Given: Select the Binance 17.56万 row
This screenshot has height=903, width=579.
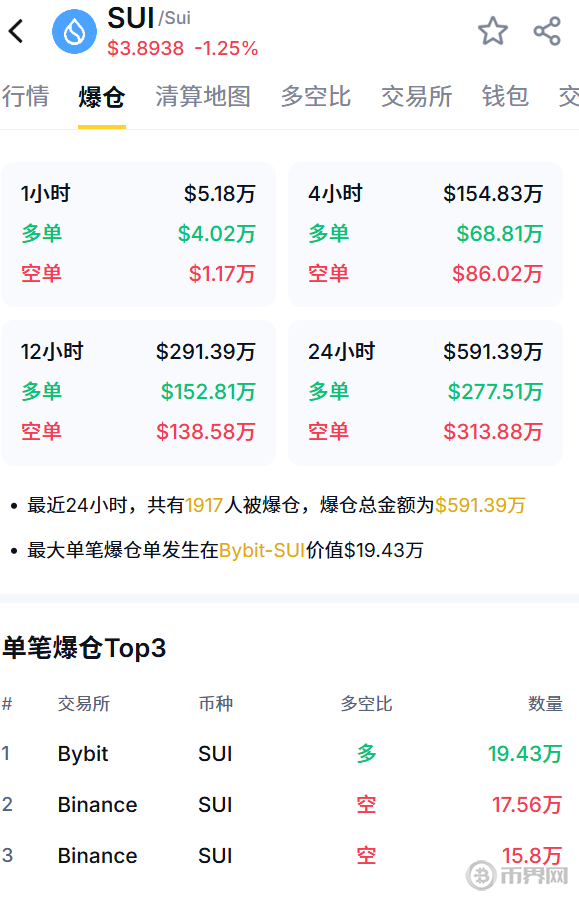Looking at the screenshot, I should 282,805.
